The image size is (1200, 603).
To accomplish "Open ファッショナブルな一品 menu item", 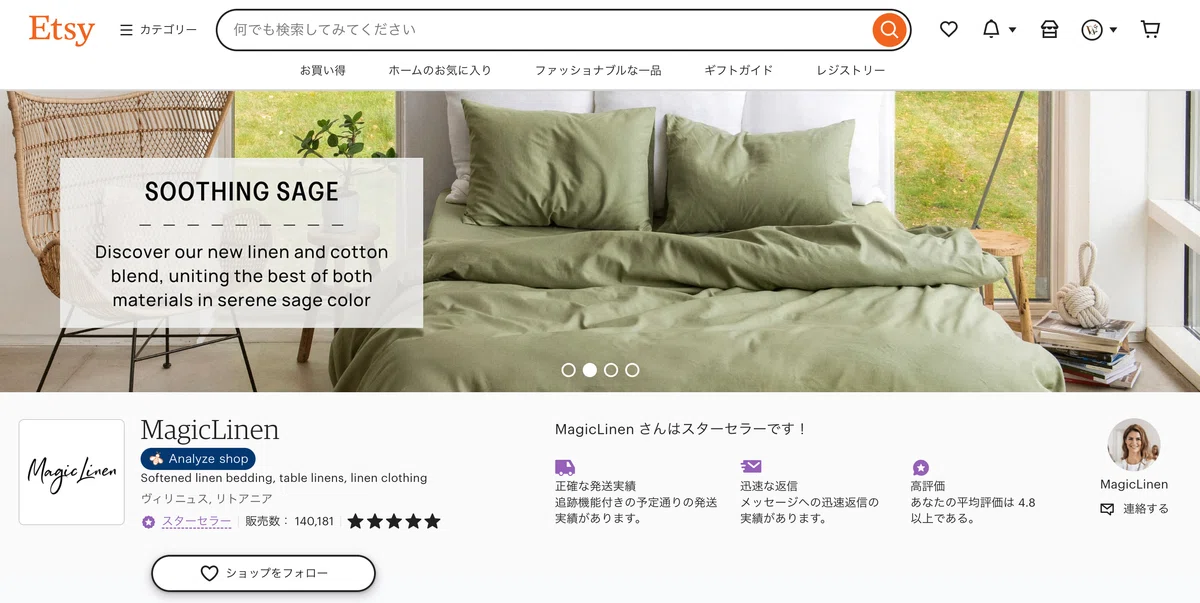I will [x=598, y=70].
